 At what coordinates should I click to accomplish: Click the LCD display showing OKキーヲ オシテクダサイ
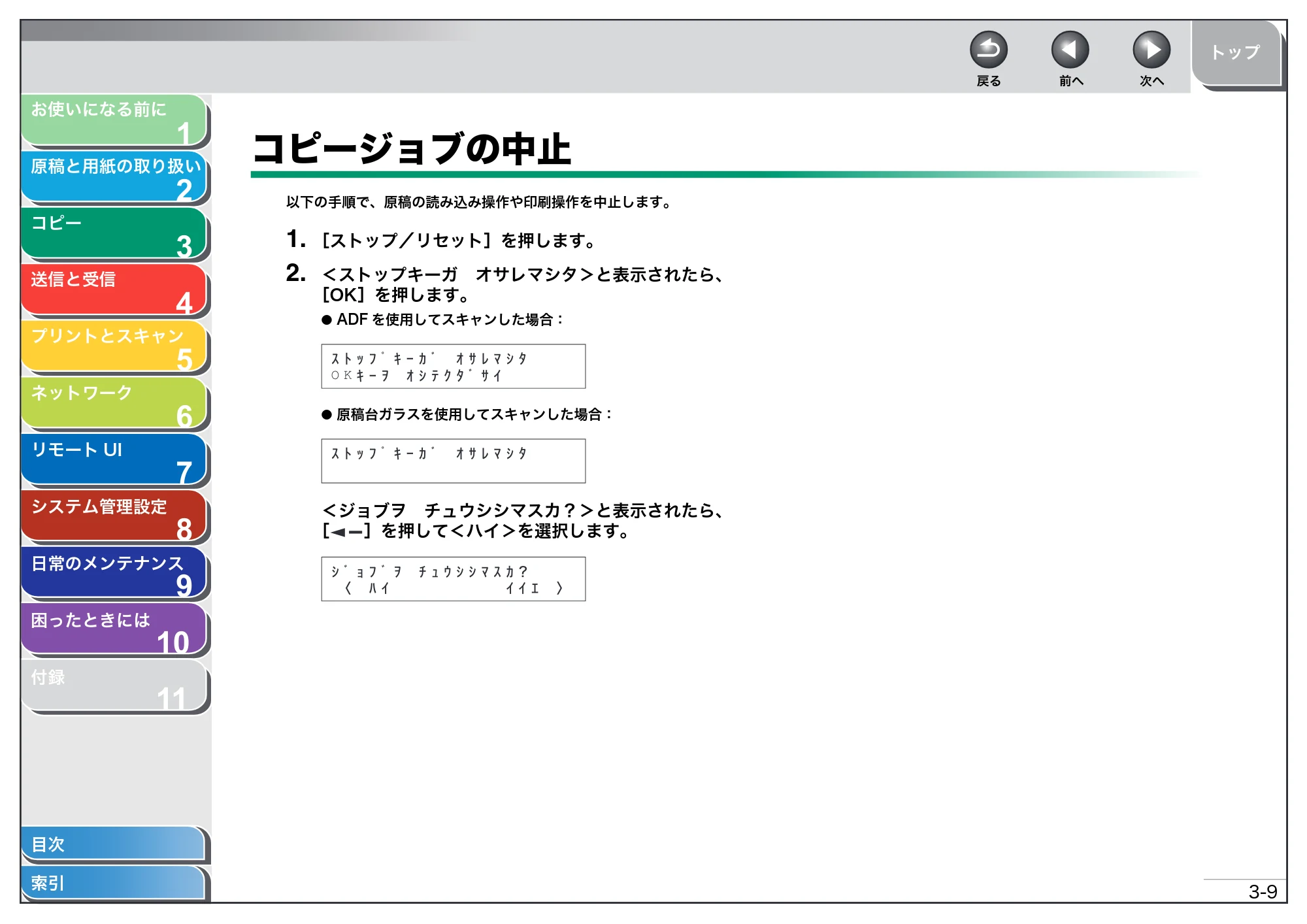454,367
